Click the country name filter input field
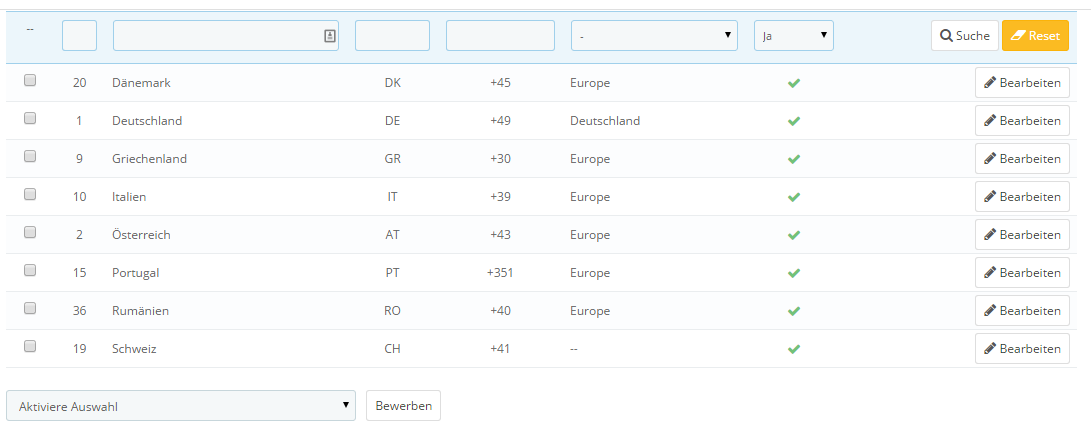 pos(218,35)
